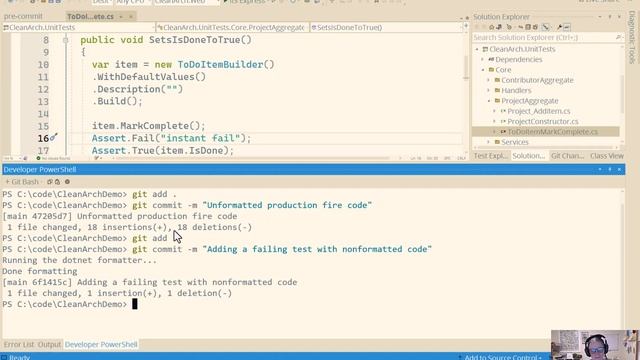Open the CleanArch.UnitTests project navigation dropdown
Viewport: 640px width, 360px height.
[x=78, y=27]
